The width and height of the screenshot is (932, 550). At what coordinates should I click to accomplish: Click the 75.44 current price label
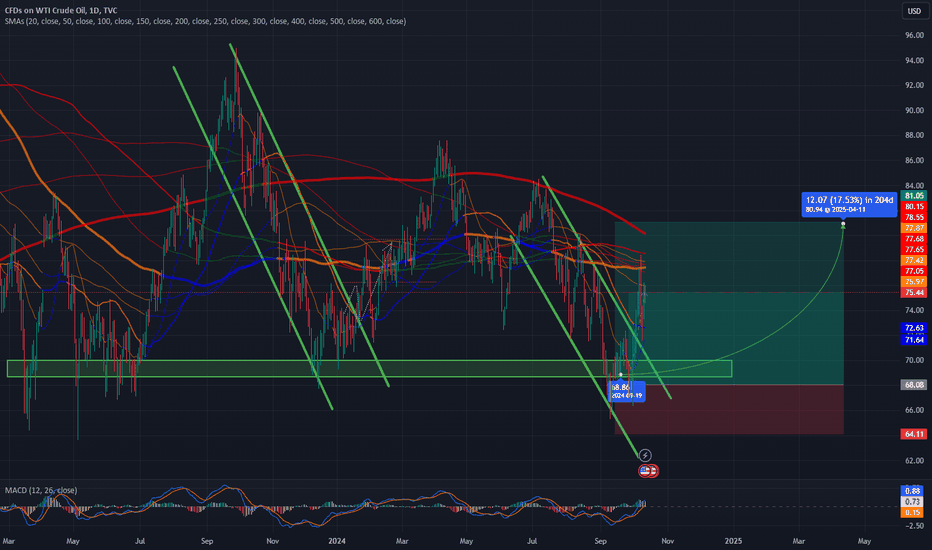(914, 293)
